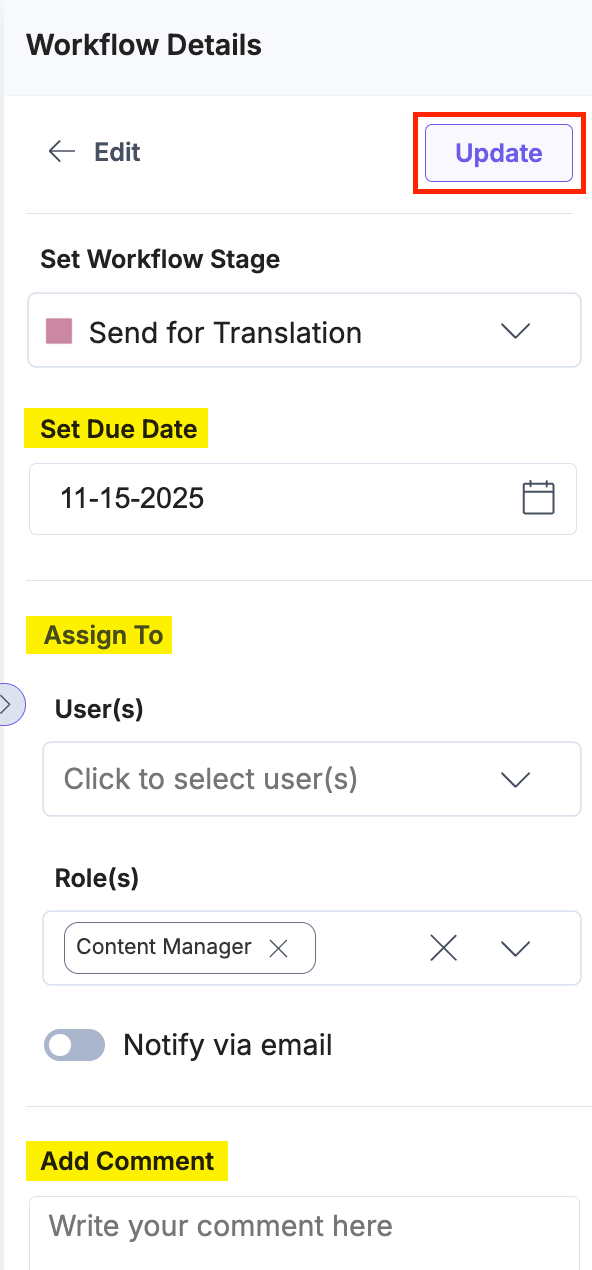Click the chevron on the Role(s) field

[x=515, y=948]
